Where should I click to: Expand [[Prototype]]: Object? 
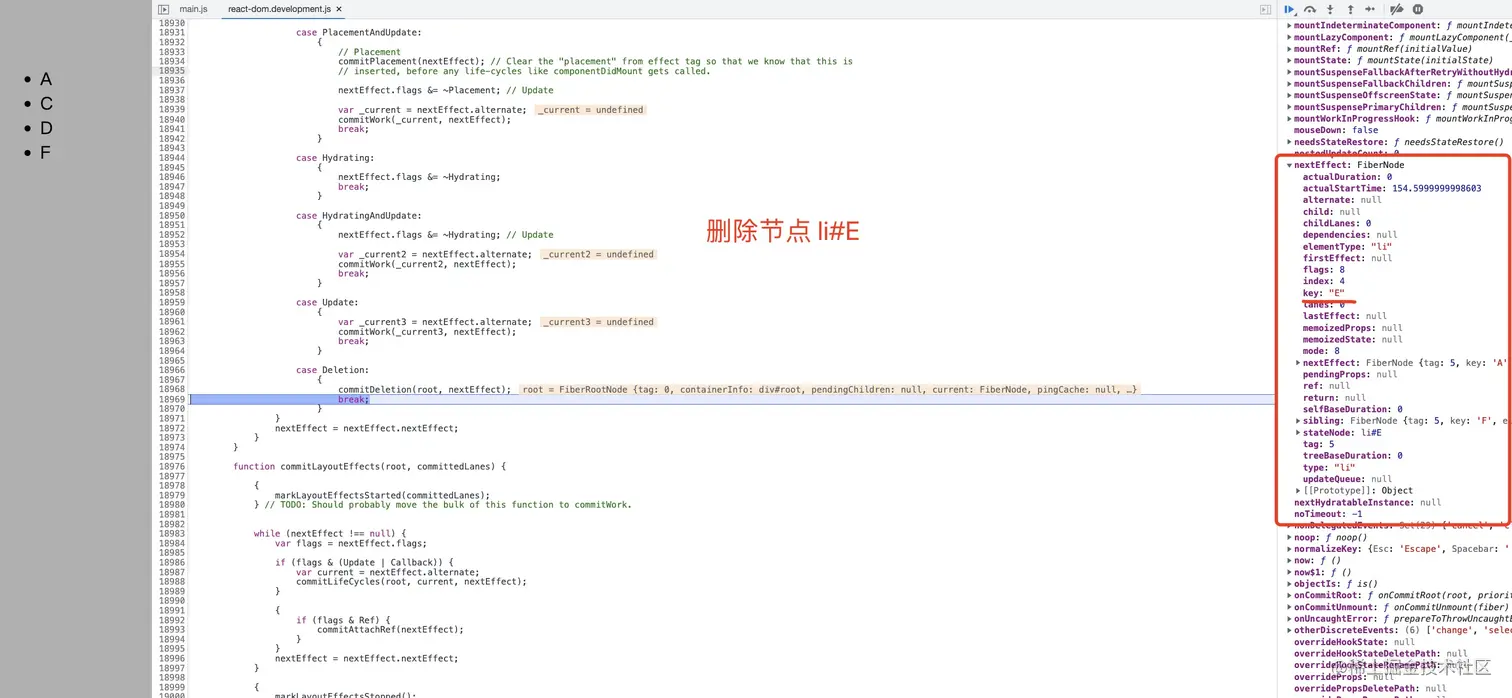point(1298,491)
